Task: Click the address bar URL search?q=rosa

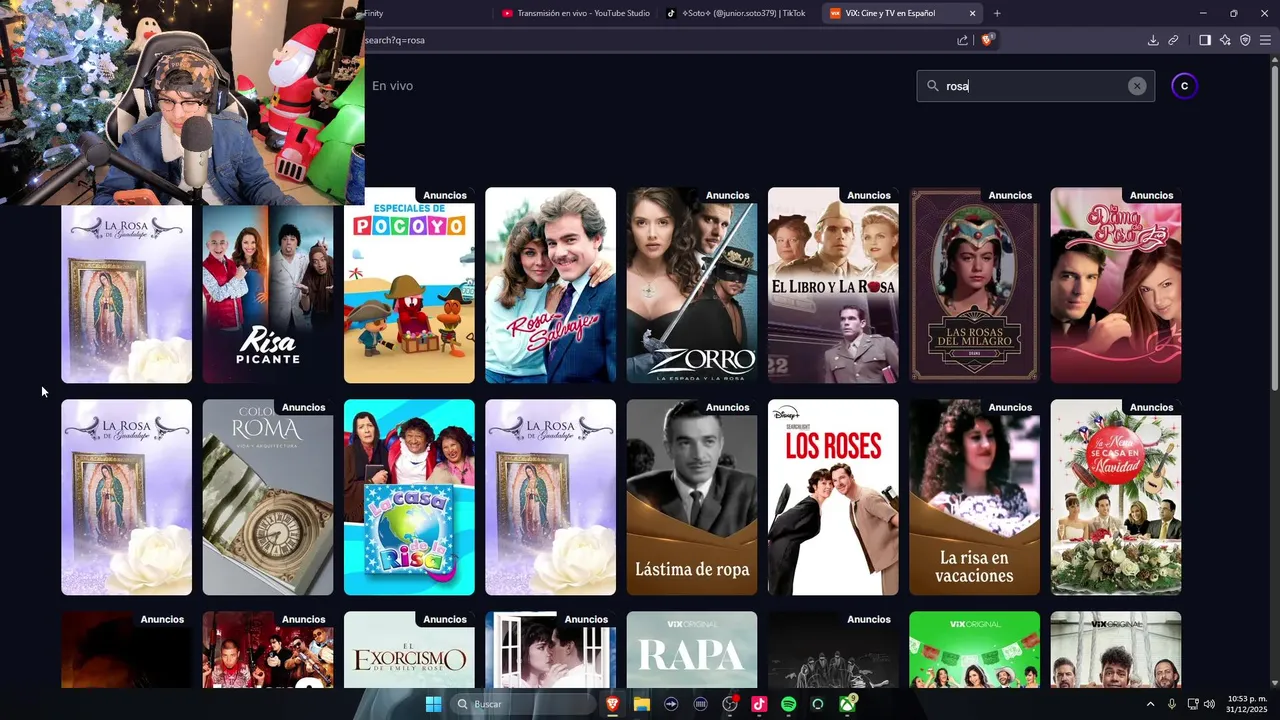Action: click(395, 40)
